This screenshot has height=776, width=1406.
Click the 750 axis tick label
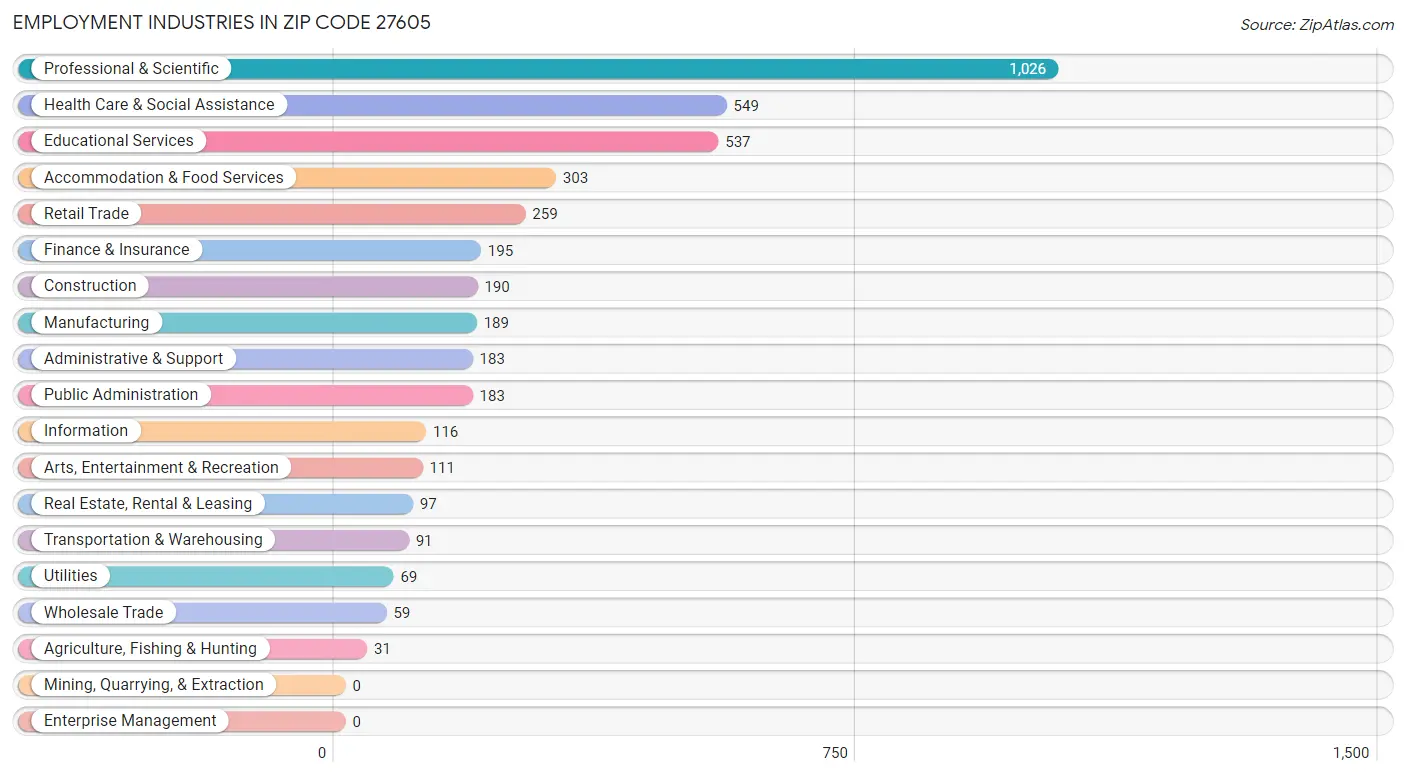(x=834, y=753)
